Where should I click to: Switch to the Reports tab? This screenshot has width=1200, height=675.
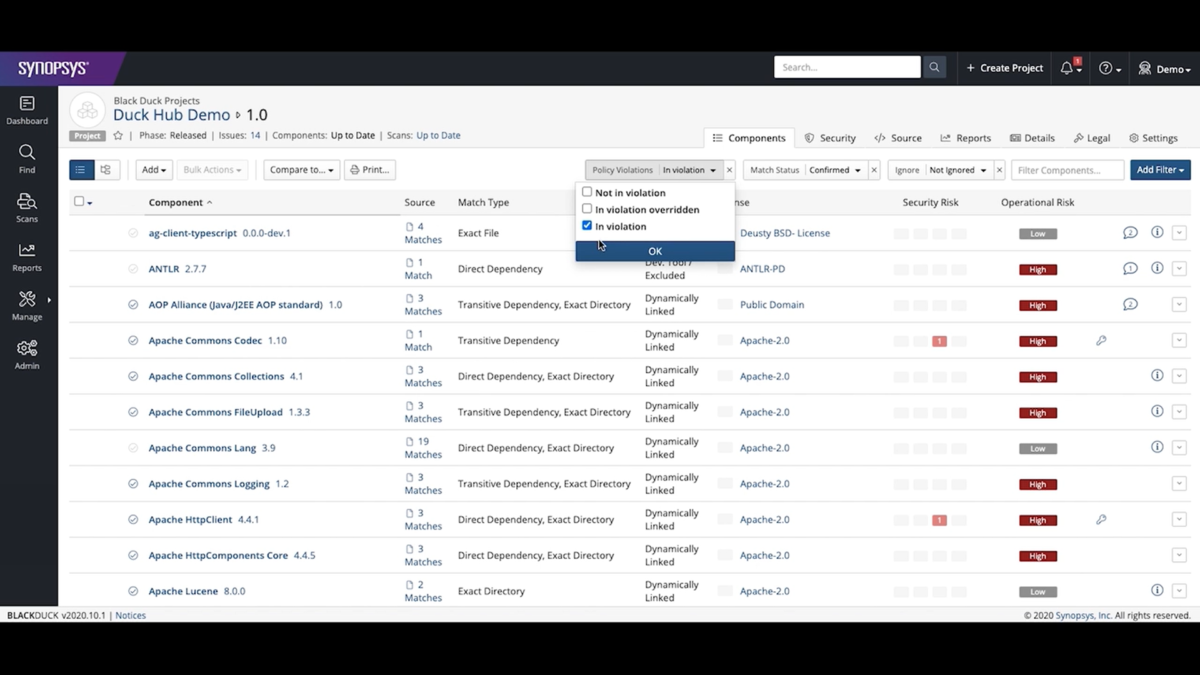tap(965, 138)
